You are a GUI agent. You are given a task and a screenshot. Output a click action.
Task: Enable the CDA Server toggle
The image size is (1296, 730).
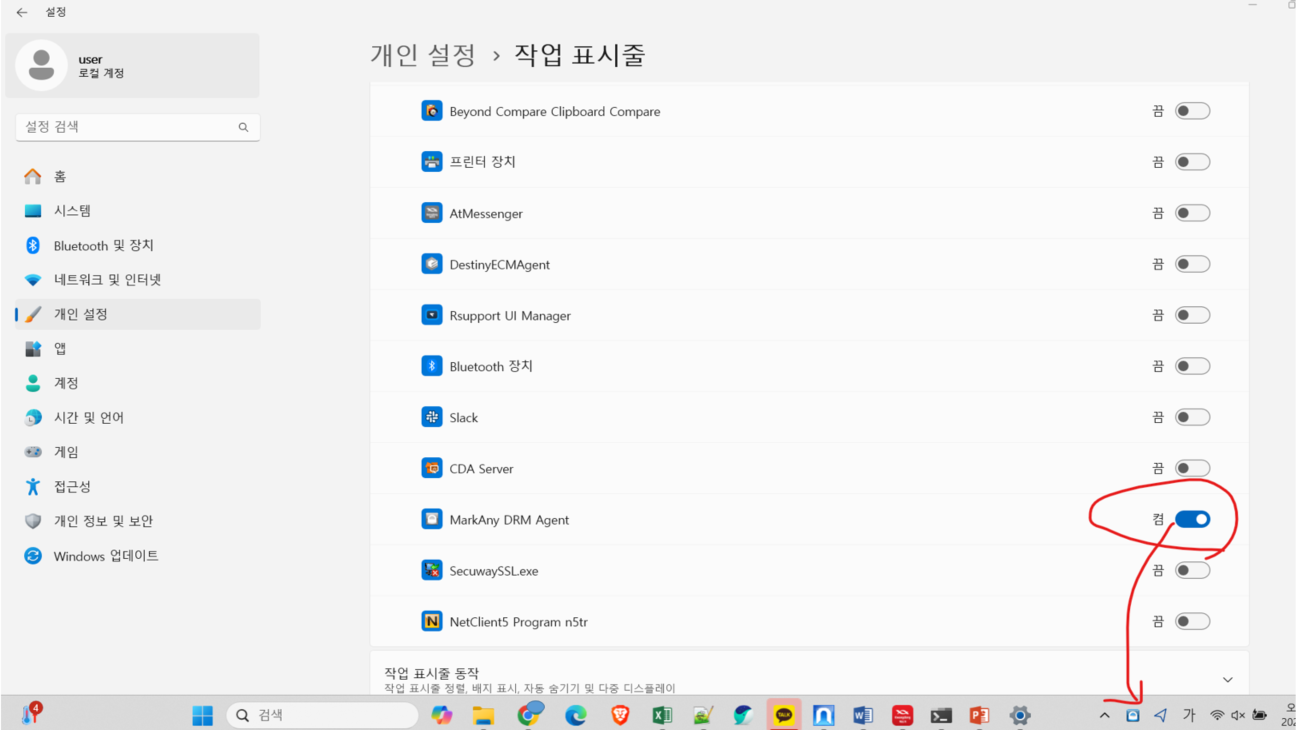click(x=1192, y=468)
